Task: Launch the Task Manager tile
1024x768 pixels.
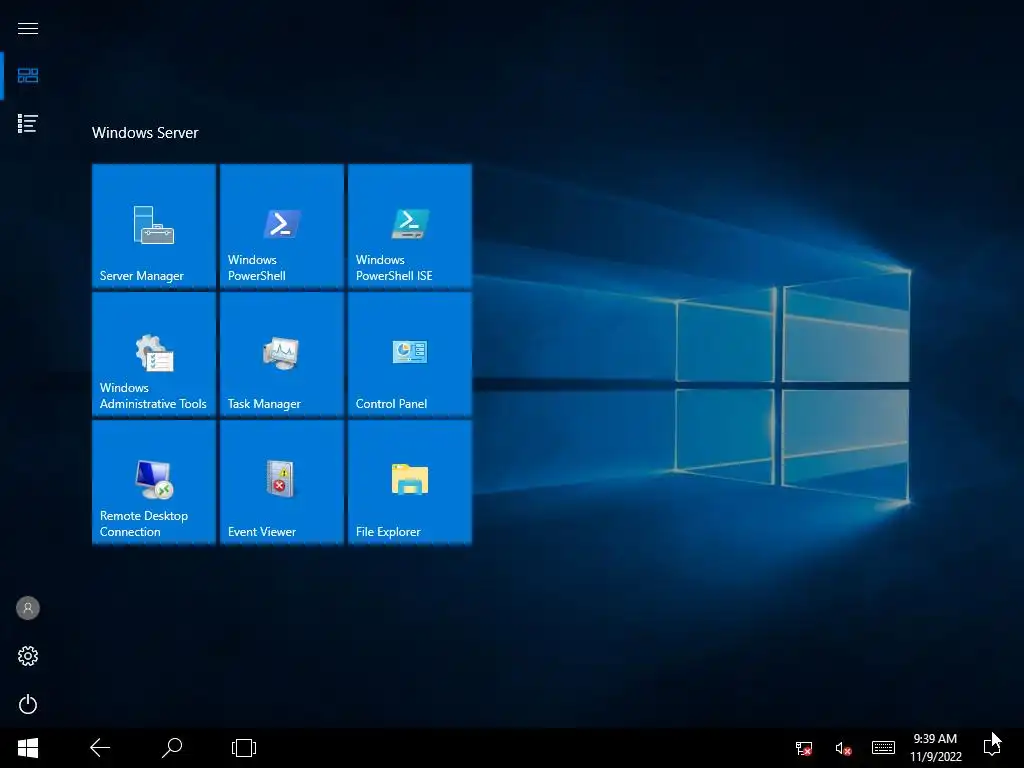Action: [282, 354]
